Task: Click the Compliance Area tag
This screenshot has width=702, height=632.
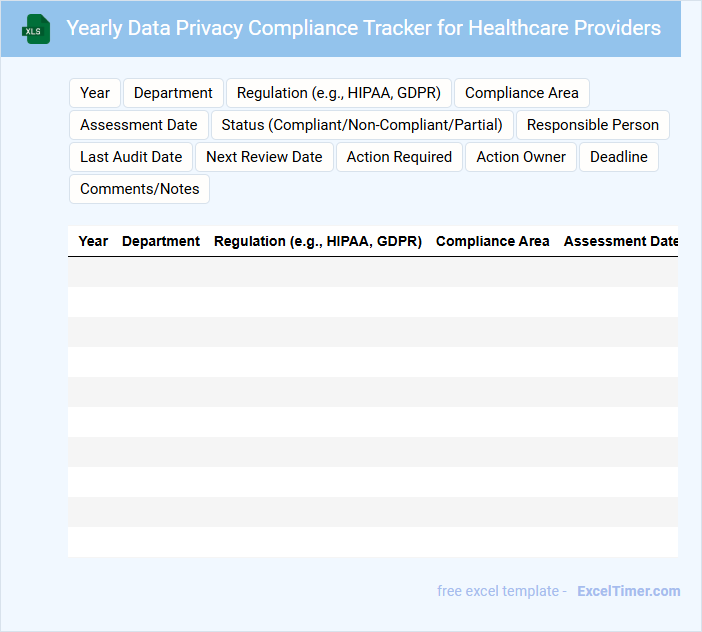Action: click(521, 93)
